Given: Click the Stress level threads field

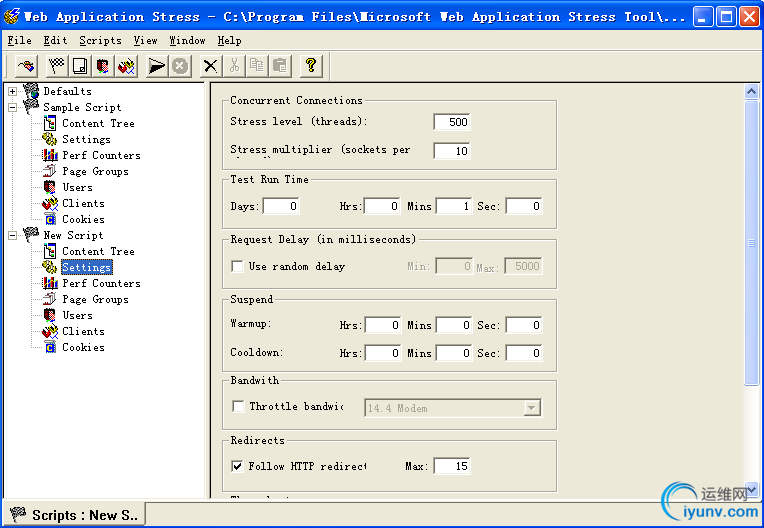Looking at the screenshot, I should coord(452,122).
